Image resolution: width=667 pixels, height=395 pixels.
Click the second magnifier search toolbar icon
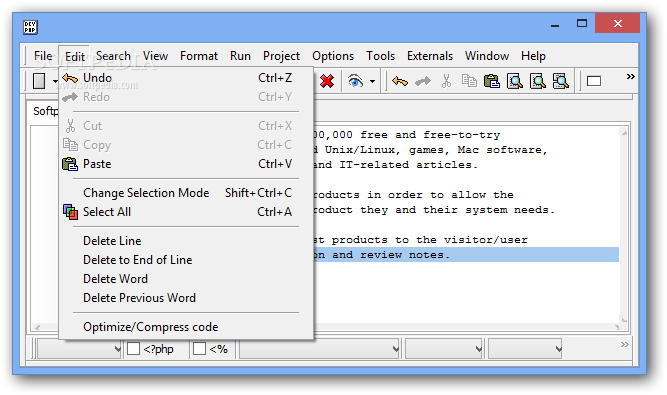[x=538, y=81]
